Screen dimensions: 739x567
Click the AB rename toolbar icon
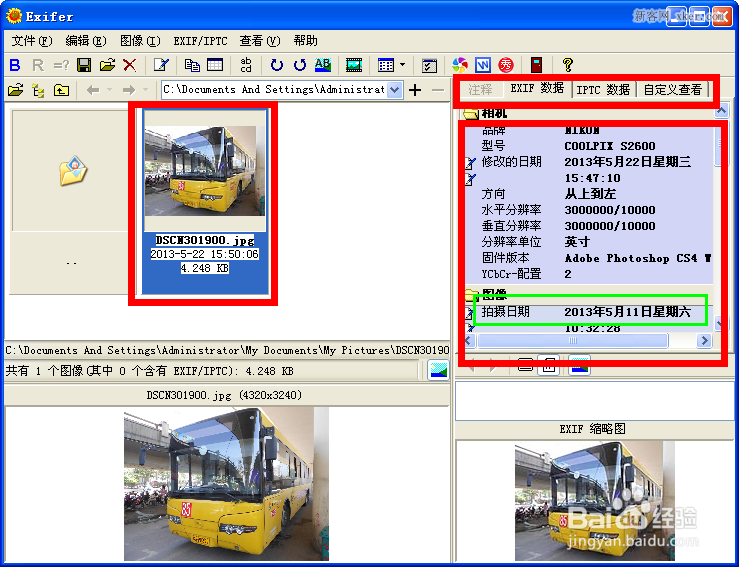pos(322,65)
